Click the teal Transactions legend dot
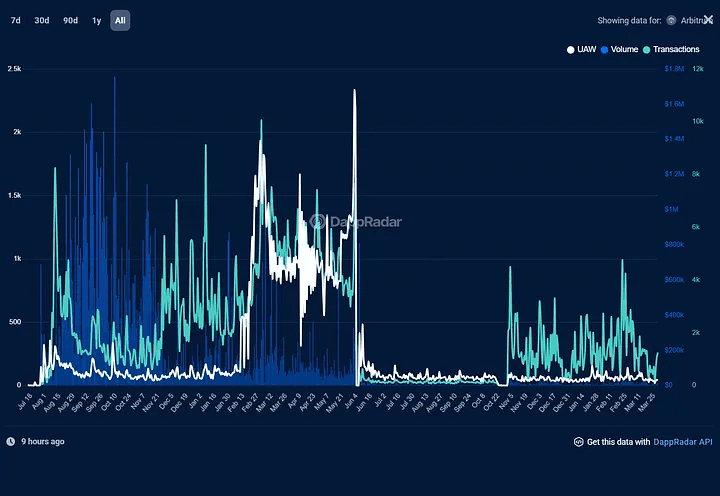The image size is (720, 496). (647, 50)
